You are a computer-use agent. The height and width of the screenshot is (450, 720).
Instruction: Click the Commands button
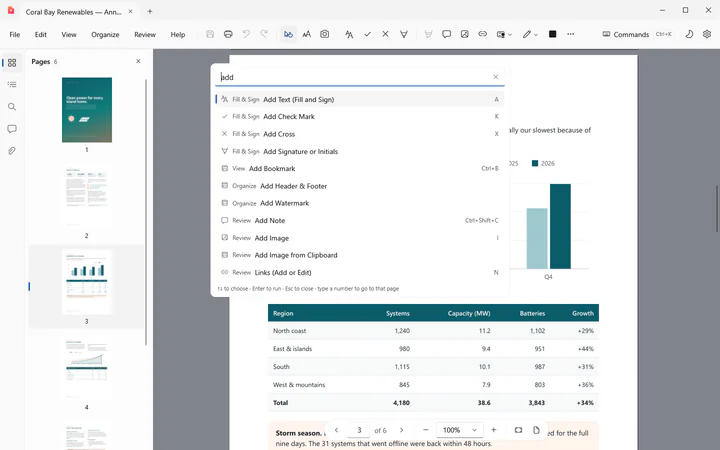tap(637, 34)
